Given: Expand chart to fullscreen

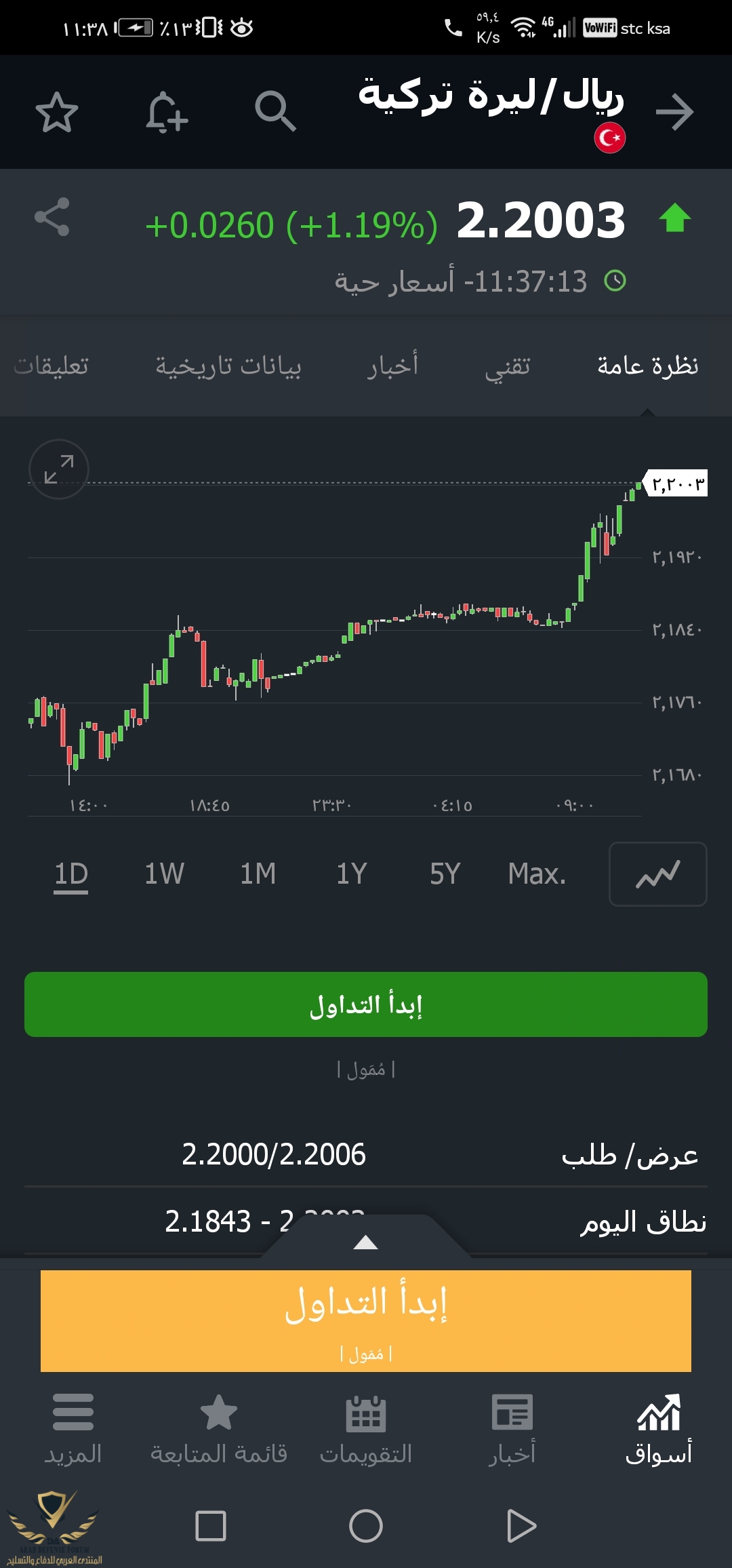Looking at the screenshot, I should point(59,469).
